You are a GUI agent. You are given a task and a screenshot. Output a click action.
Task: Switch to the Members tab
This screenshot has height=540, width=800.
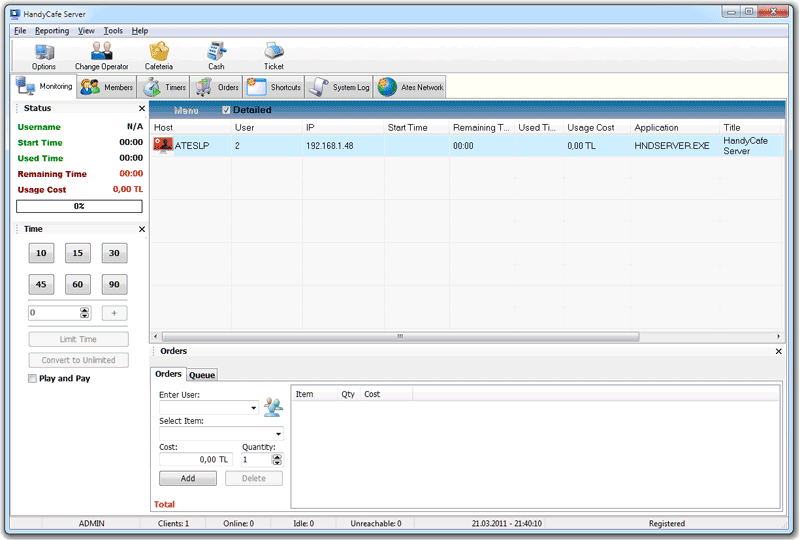(x=106, y=87)
